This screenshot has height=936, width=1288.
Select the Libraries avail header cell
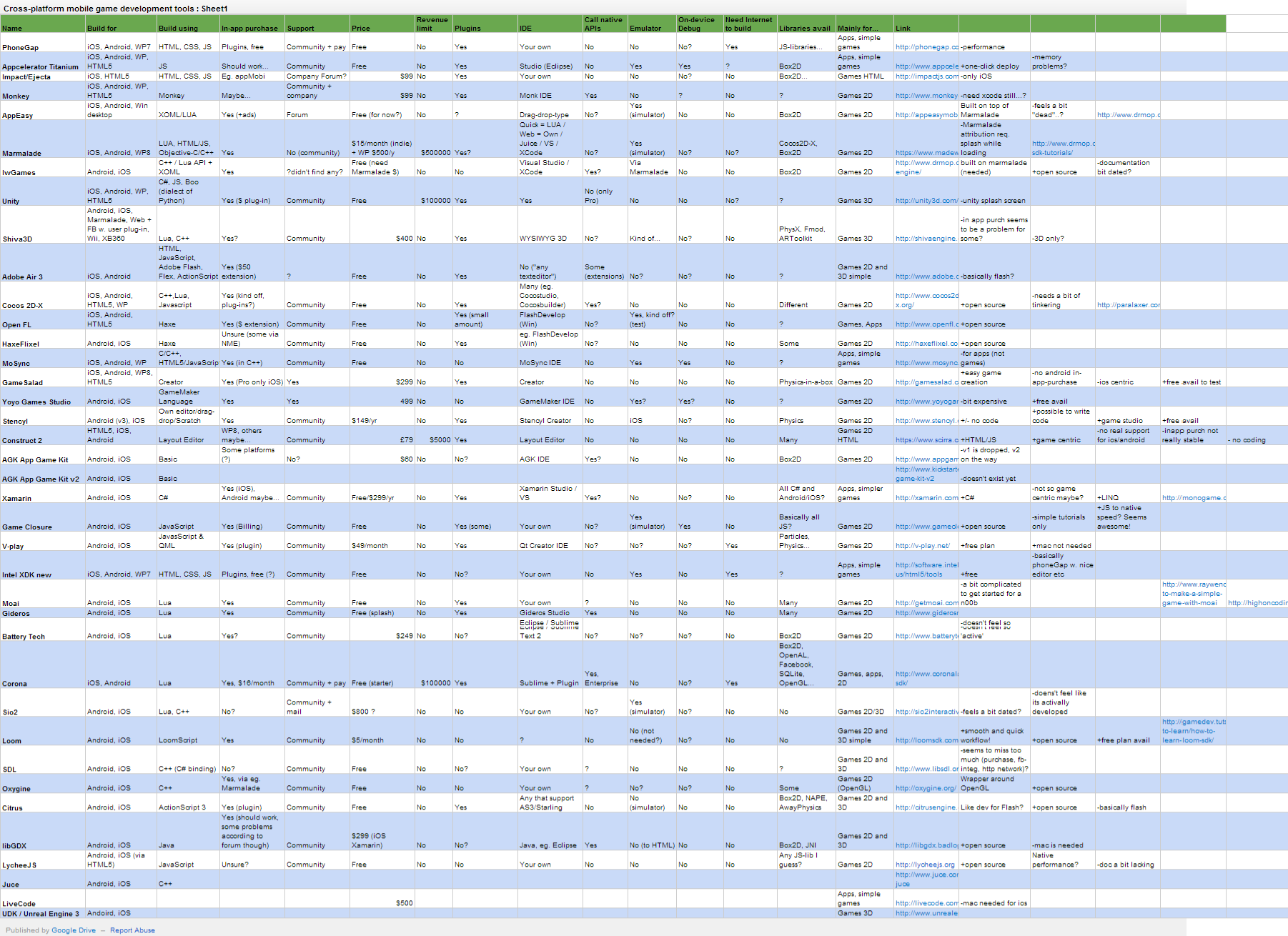pos(804,29)
